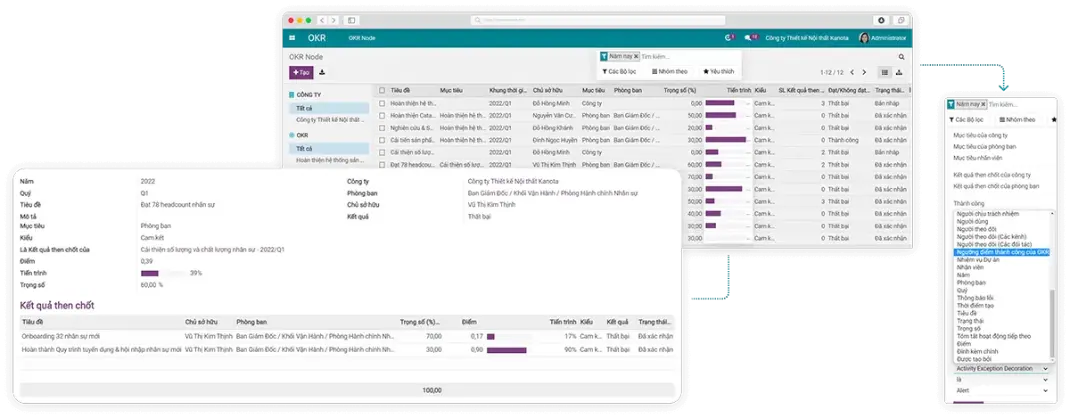Screen dimensions: 1070x418
Task: Switch to list view icon
Action: (885, 72)
